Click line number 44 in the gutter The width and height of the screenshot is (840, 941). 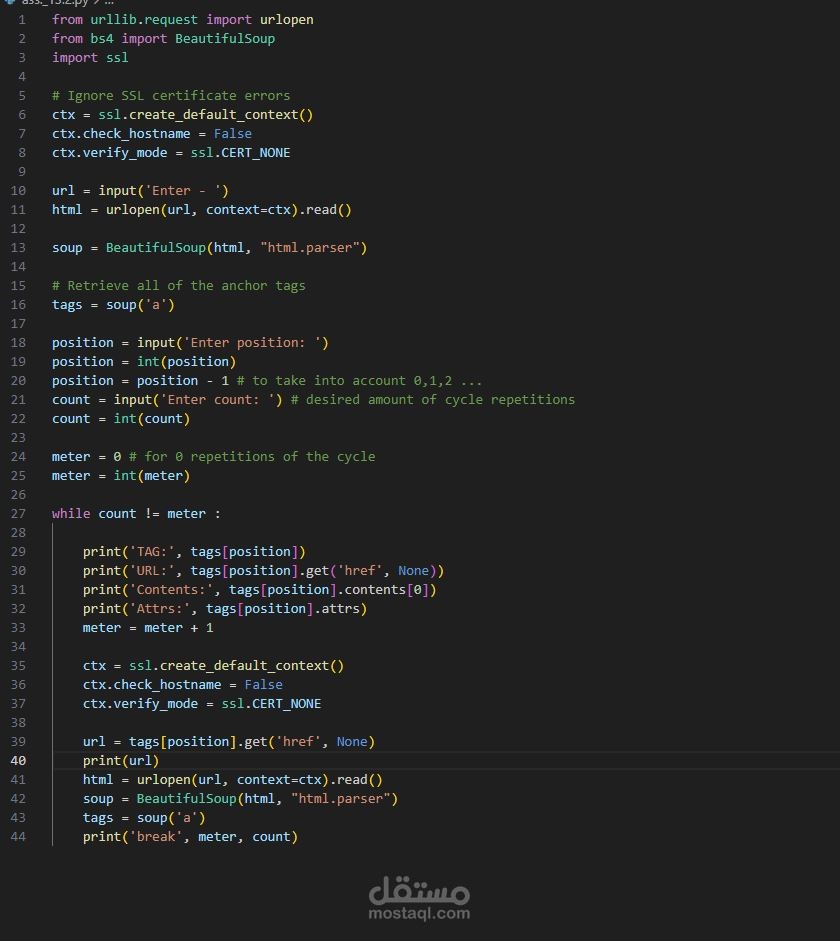[19, 837]
